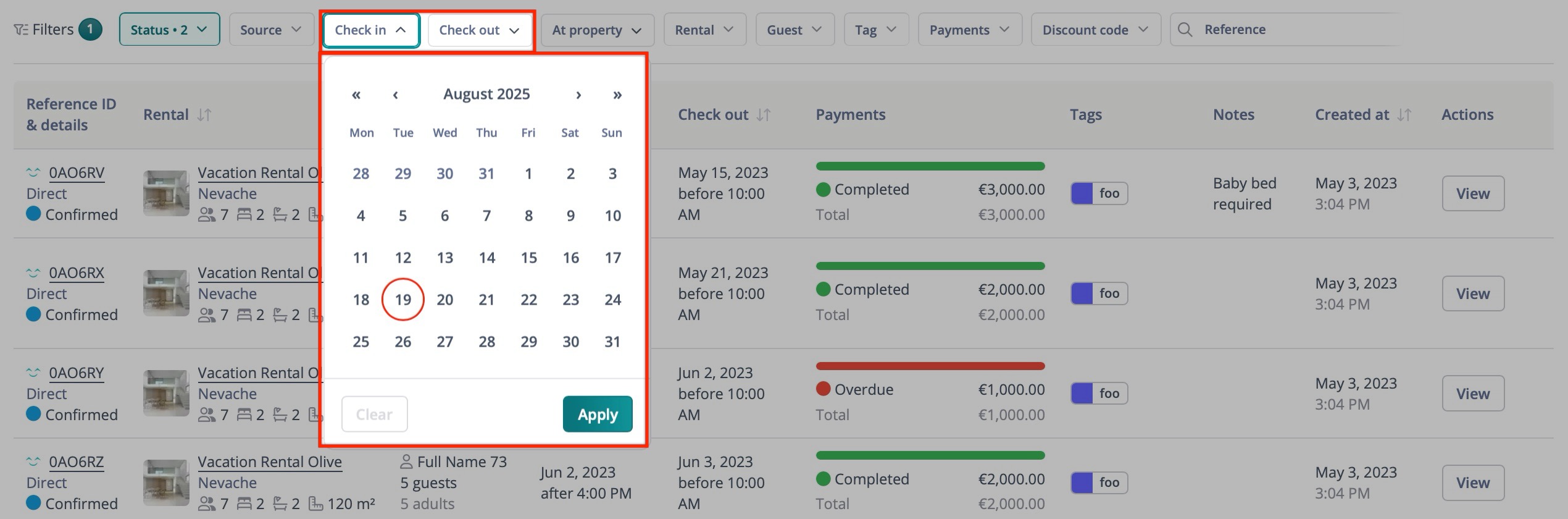This screenshot has height=519, width=1568.
Task: Click the direct booking icon beside 0AO6RZ
Action: pyautogui.click(x=33, y=462)
